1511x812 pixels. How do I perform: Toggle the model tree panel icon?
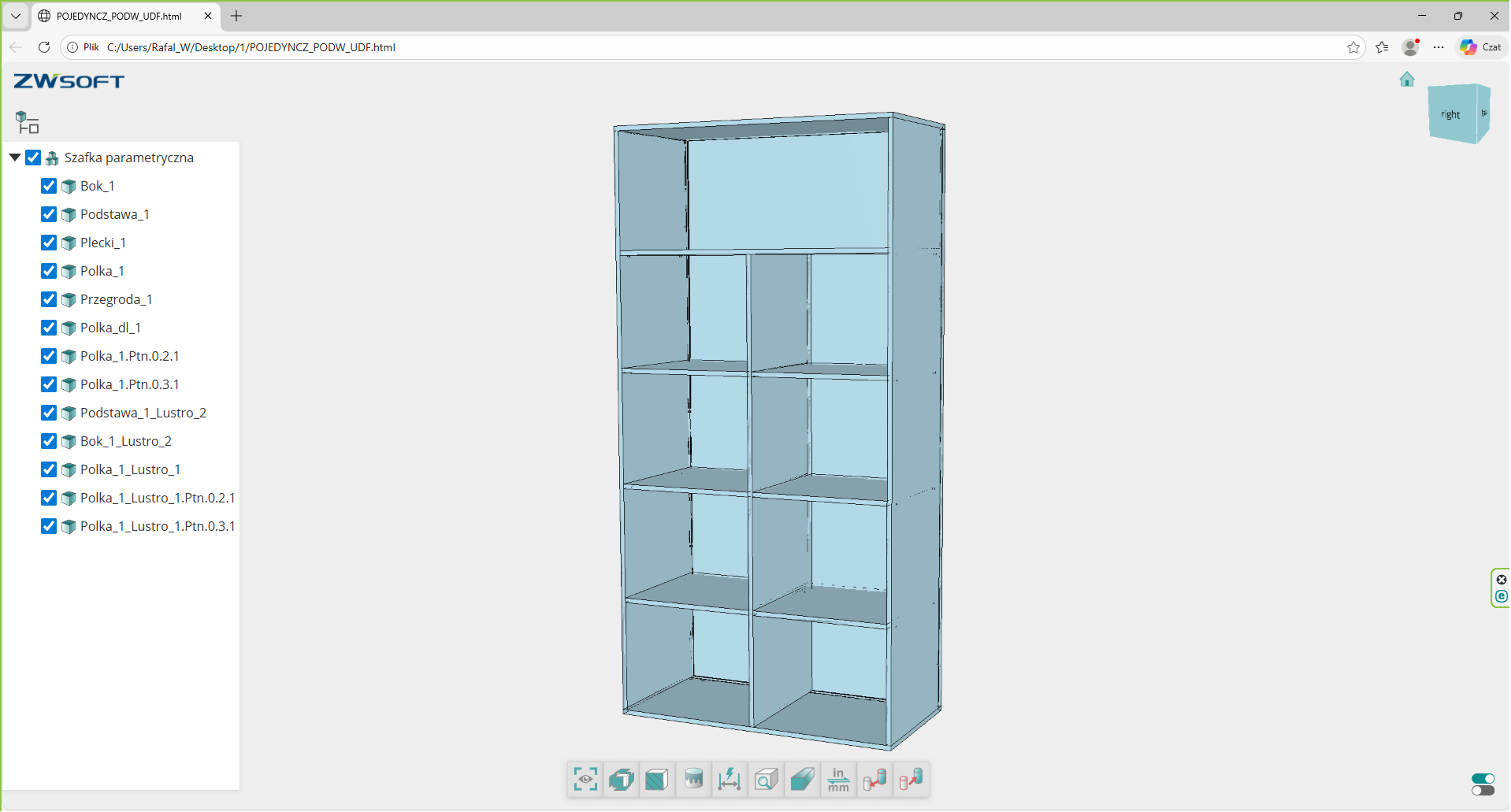pos(28,123)
